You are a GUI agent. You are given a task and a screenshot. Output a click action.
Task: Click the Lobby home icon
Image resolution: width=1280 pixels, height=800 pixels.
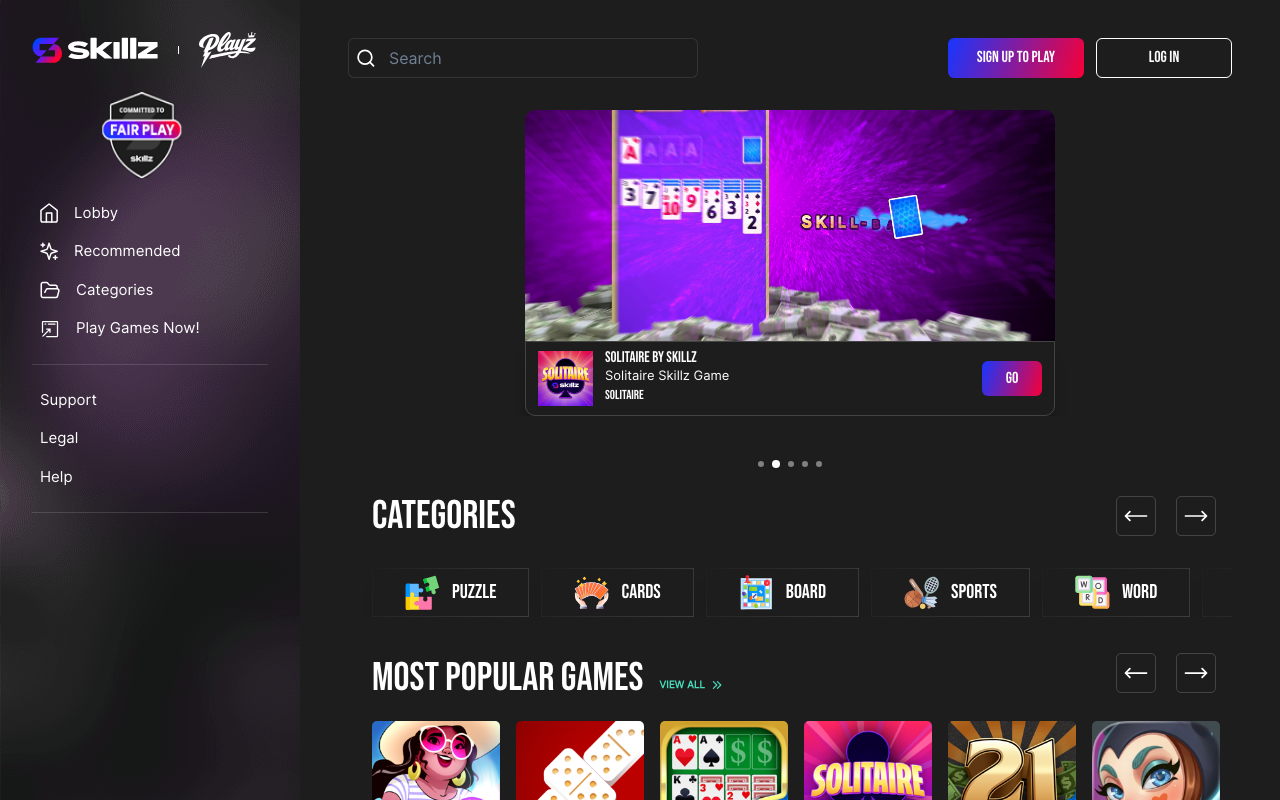click(x=49, y=213)
